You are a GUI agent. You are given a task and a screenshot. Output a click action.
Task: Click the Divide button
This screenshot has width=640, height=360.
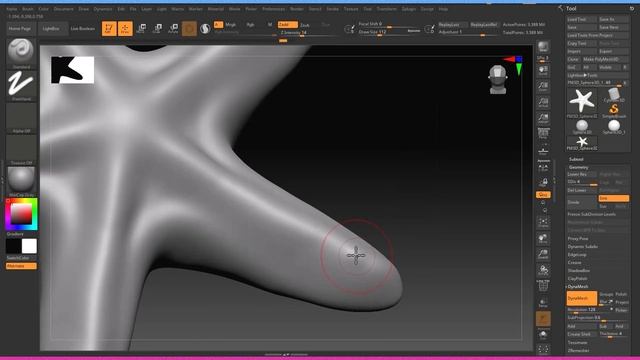point(582,202)
